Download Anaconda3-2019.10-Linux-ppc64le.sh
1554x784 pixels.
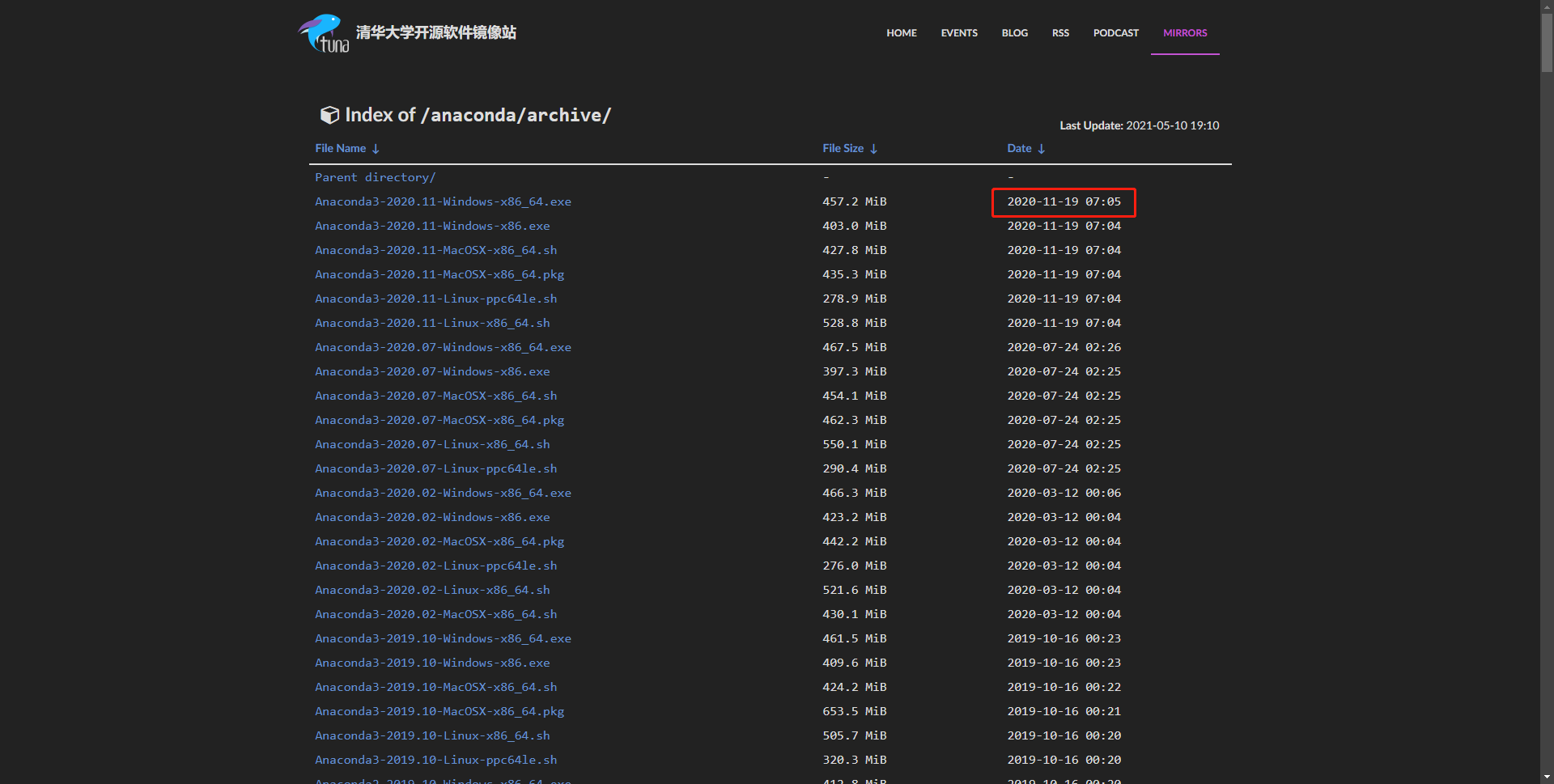click(x=435, y=760)
